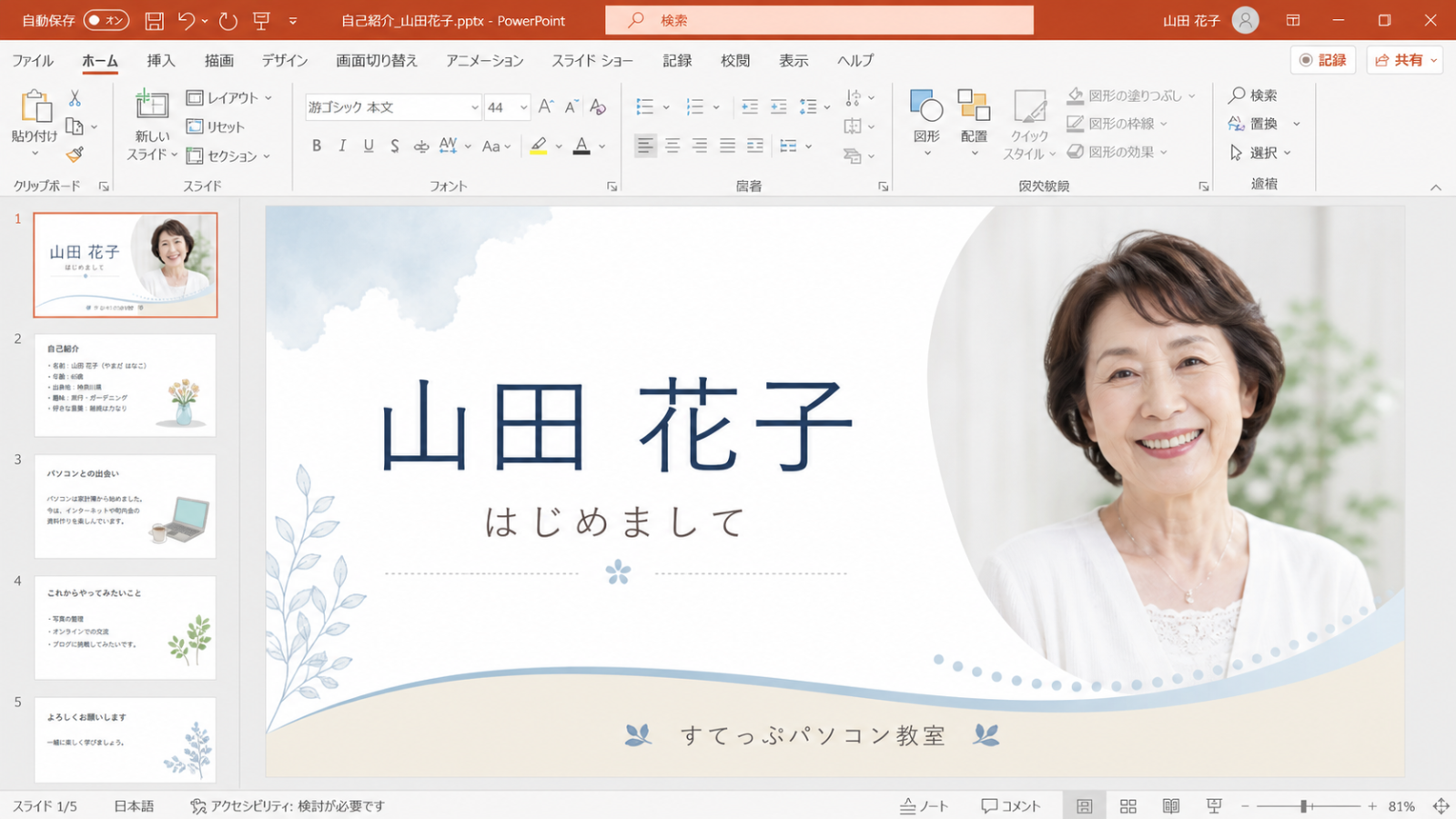Adjust the zoom slider handle
The height and width of the screenshot is (819, 1456).
tap(1304, 806)
